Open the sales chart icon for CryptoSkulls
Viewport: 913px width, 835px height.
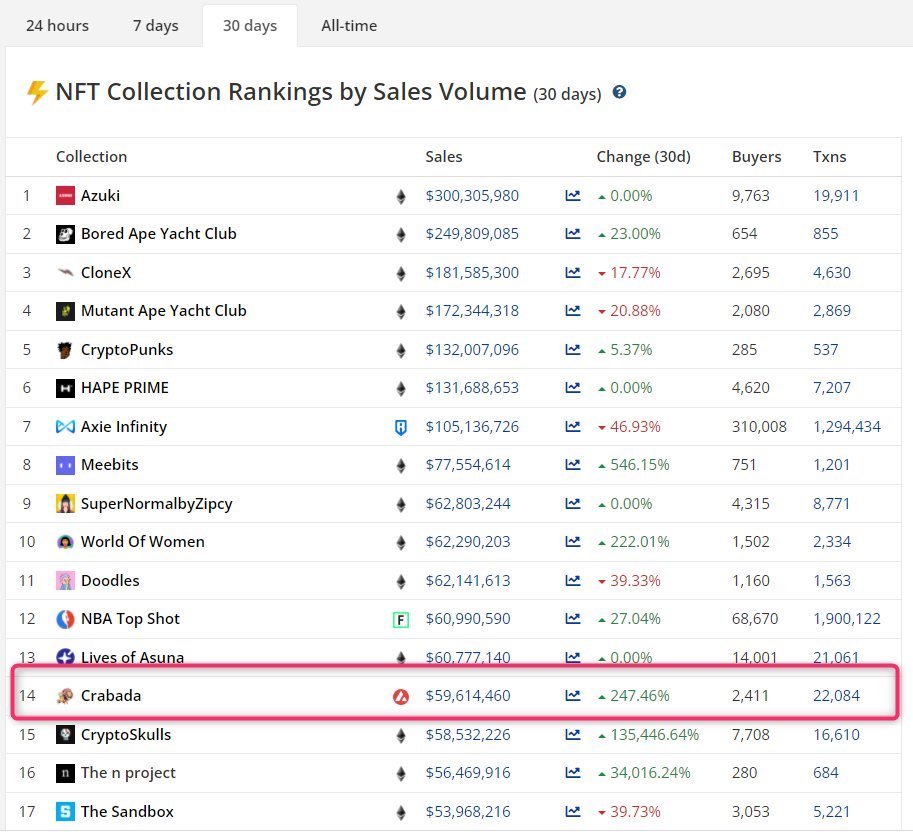573,735
